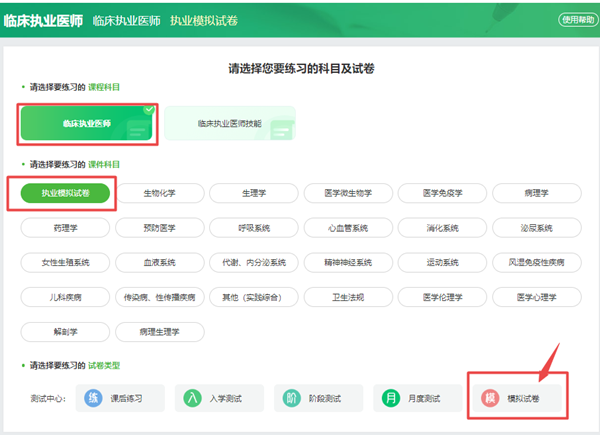Screen dimensions: 600x435
Task: Switch to 临床执业医师 header tab
Action: click(x=126, y=20)
